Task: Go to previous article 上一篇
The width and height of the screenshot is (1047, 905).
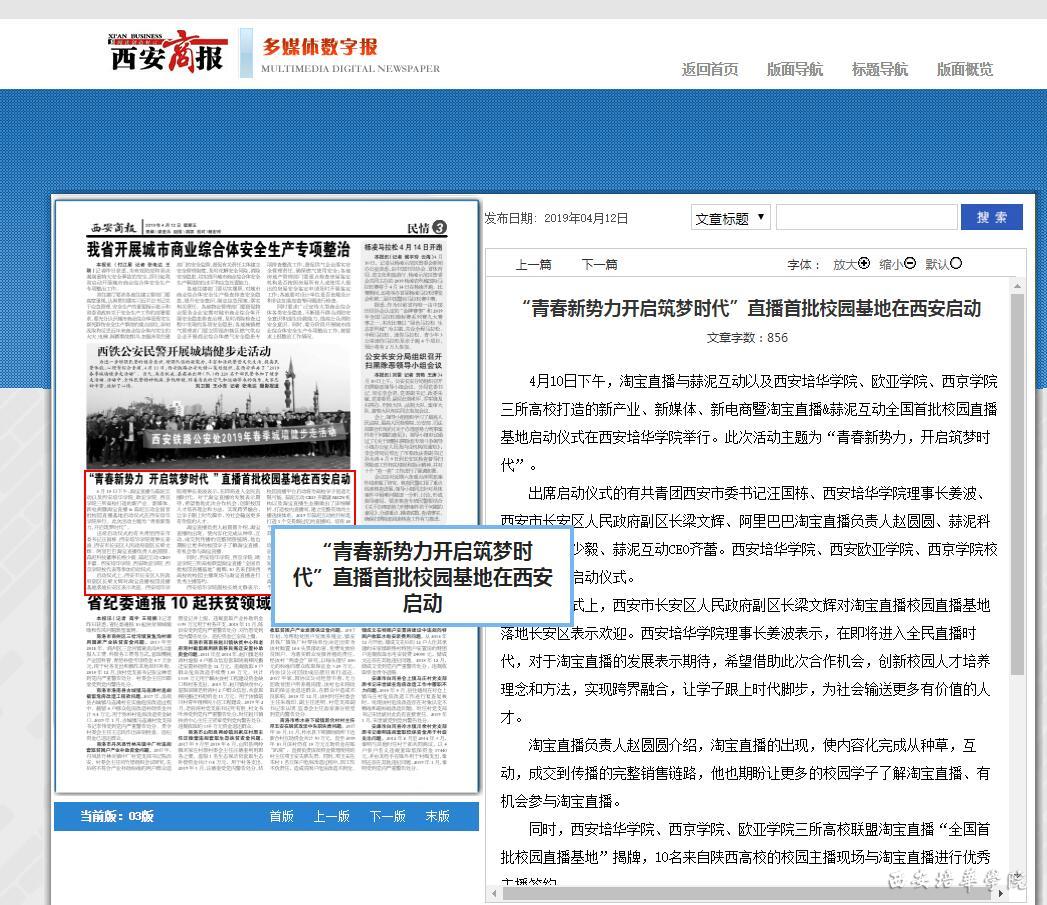Action: click(533, 265)
